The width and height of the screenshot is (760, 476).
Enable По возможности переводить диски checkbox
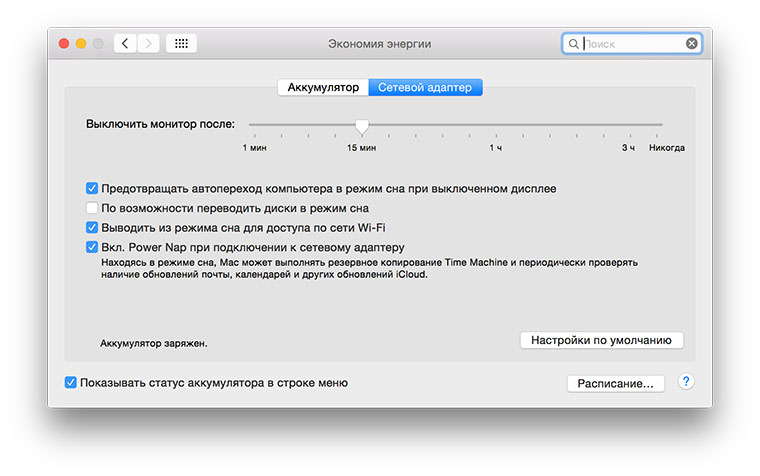pyautogui.click(x=92, y=208)
